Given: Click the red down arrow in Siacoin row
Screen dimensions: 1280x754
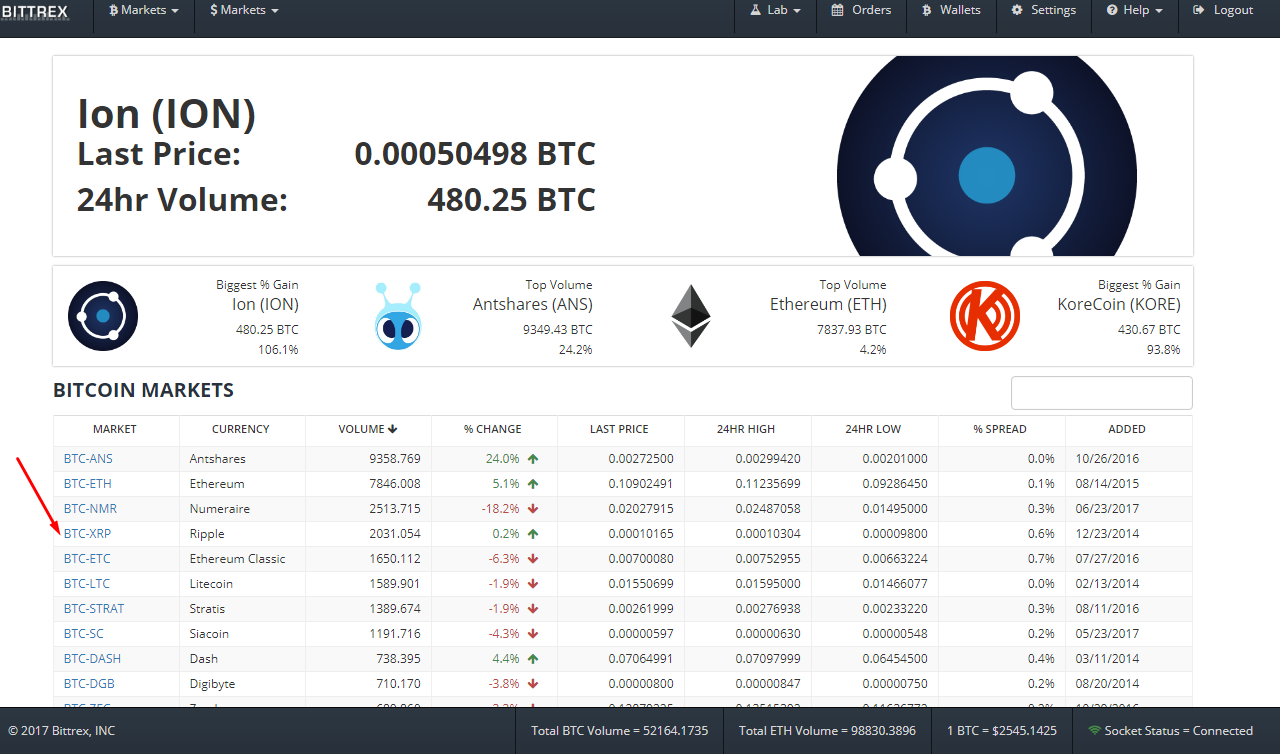Looking at the screenshot, I should [x=533, y=634].
